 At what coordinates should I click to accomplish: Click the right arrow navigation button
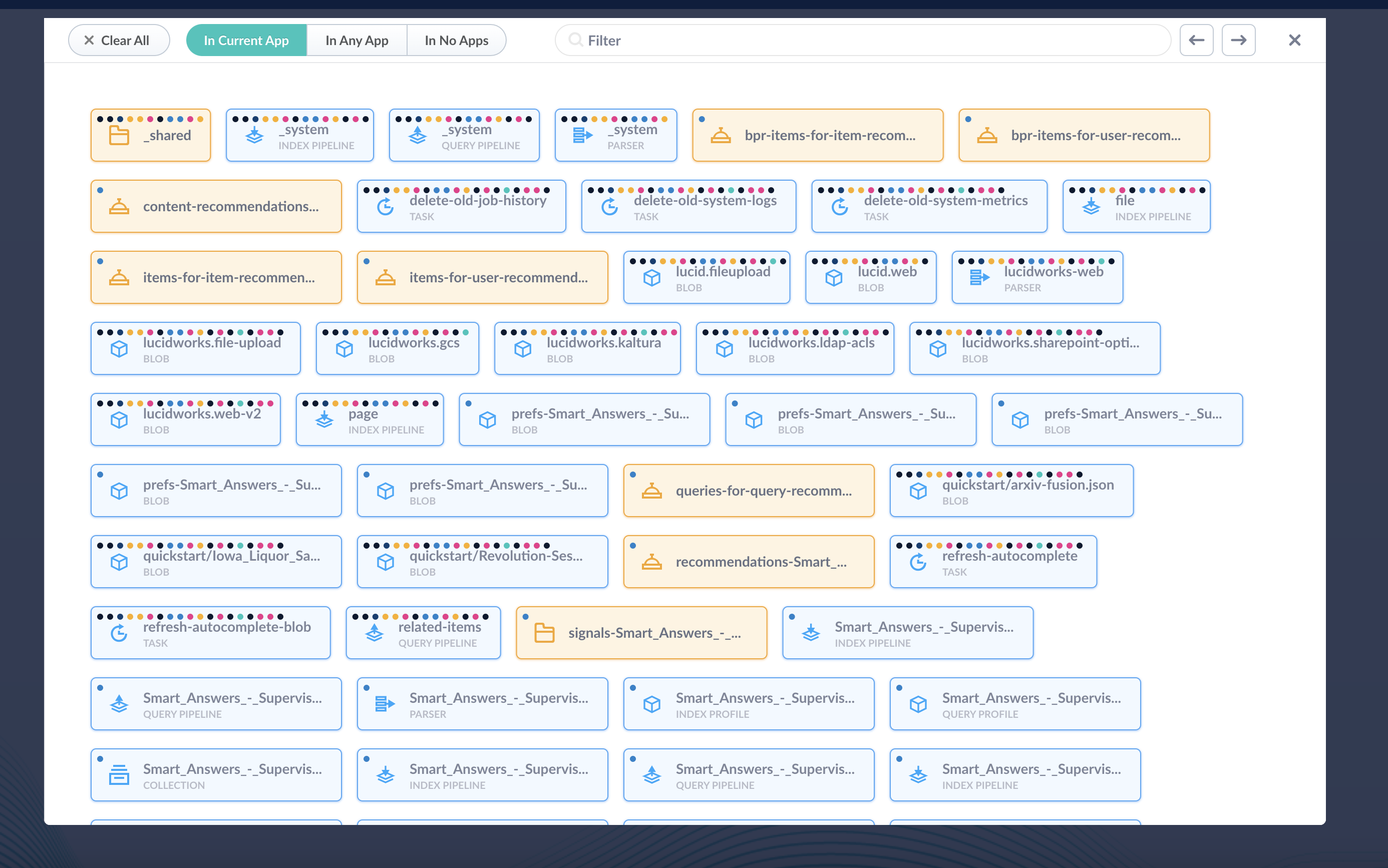[x=1238, y=40]
